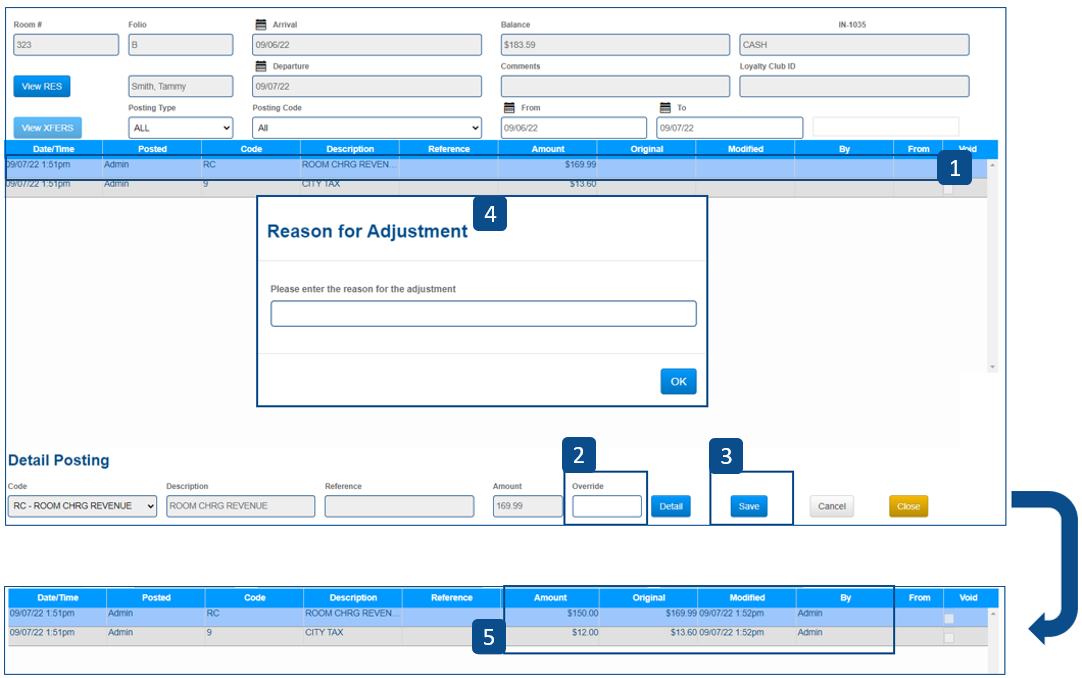The width and height of the screenshot is (1082, 678).
Task: Open the Posting Code dropdown
Action: [367, 128]
